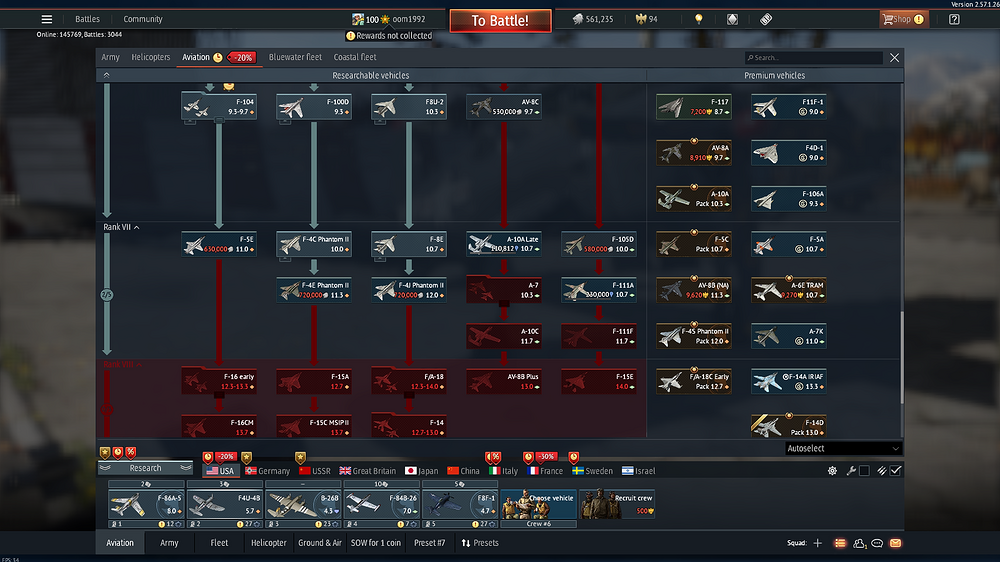Collapse the Rank VII section
Image resolution: width=1000 pixels, height=562 pixels.
(x=121, y=227)
